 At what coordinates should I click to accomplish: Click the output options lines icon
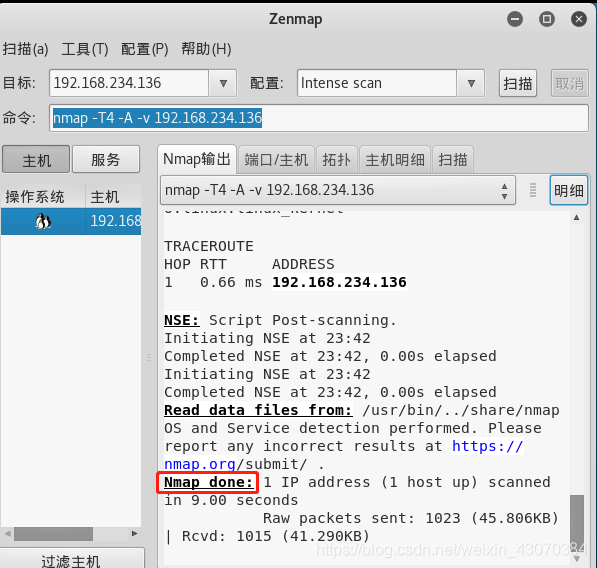(533, 190)
